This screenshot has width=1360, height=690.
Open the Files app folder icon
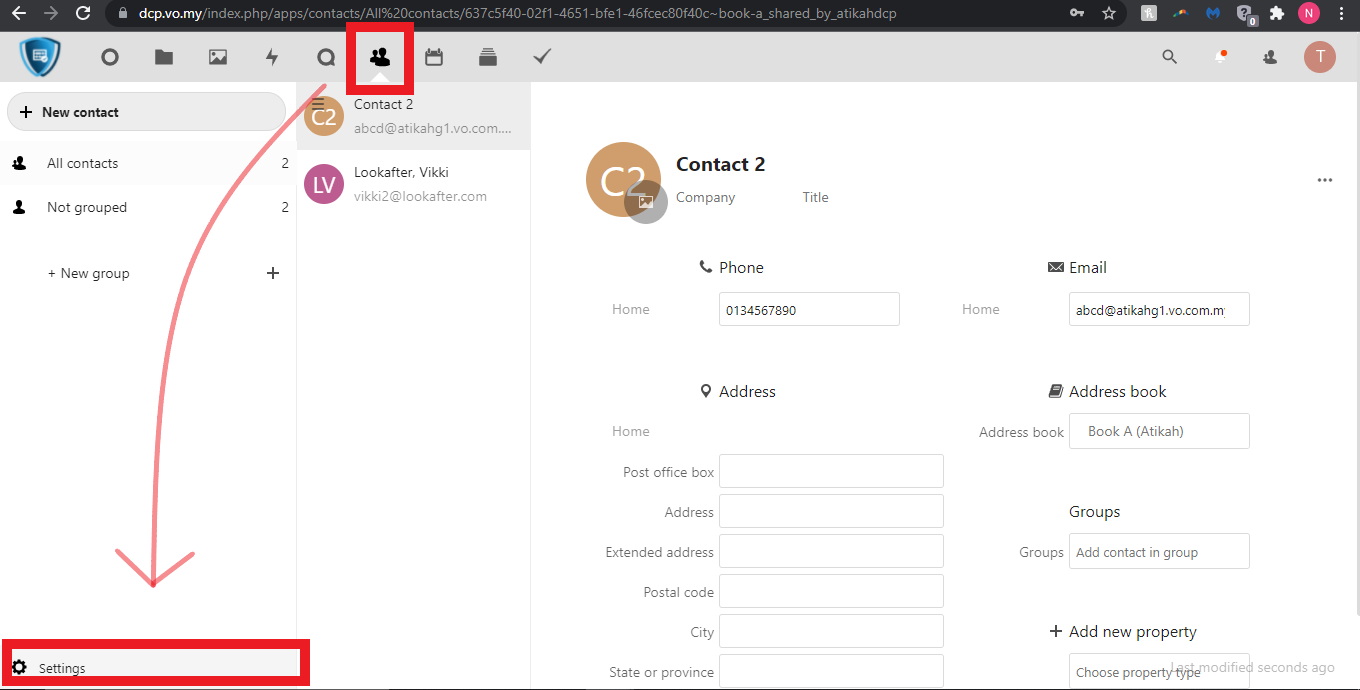164,58
